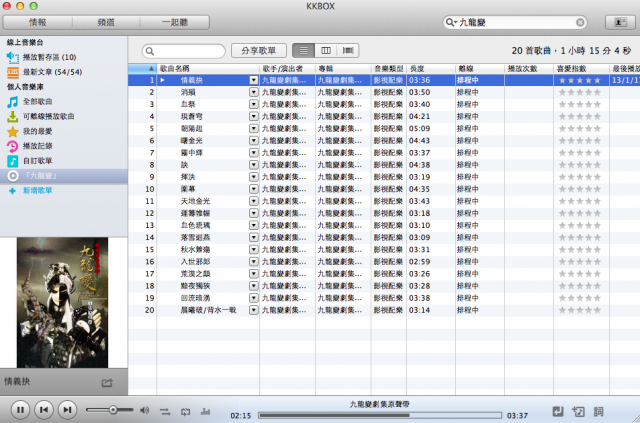Set star rating on track 10
Image resolution: width=640 pixels, height=423 pixels.
[x=580, y=189]
